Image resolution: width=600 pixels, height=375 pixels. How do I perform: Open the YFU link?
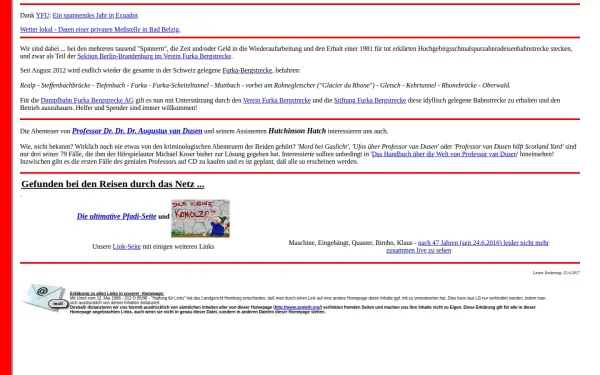(42, 15)
